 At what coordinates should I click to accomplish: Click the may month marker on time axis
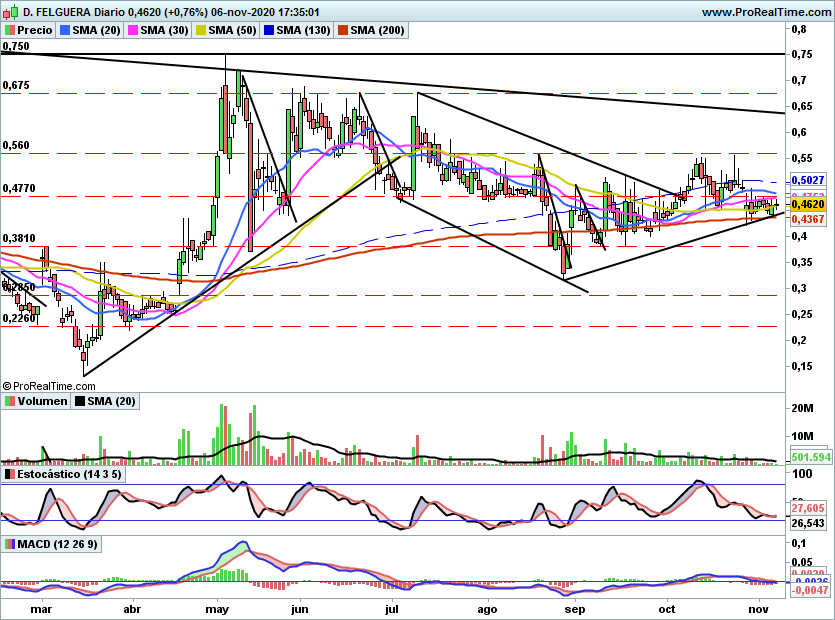pyautogui.click(x=217, y=609)
